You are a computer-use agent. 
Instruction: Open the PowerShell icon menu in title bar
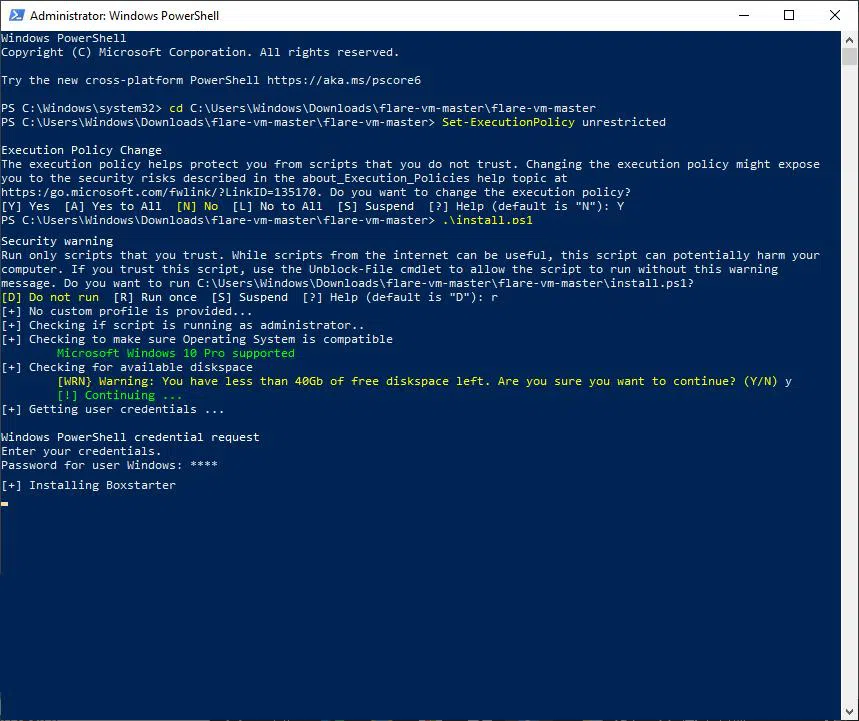16,15
